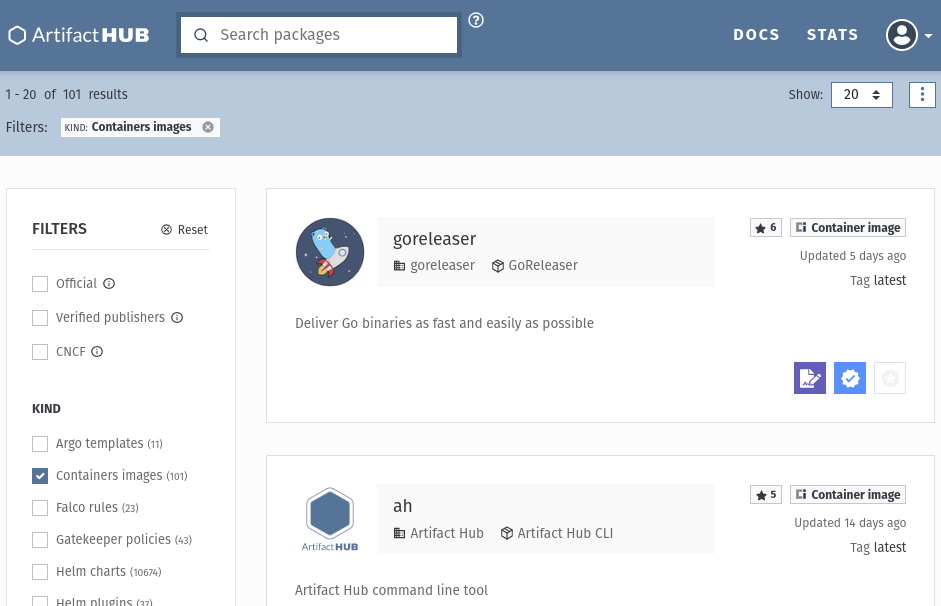Check the Helm charts kind filter

pyautogui.click(x=40, y=572)
